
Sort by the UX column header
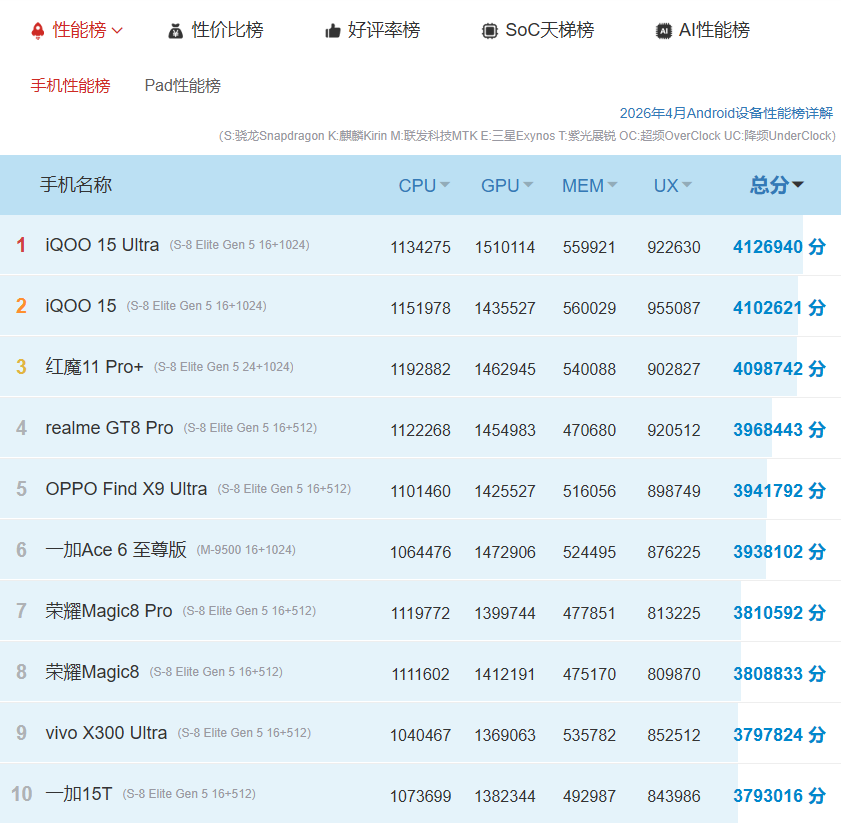[x=673, y=186]
